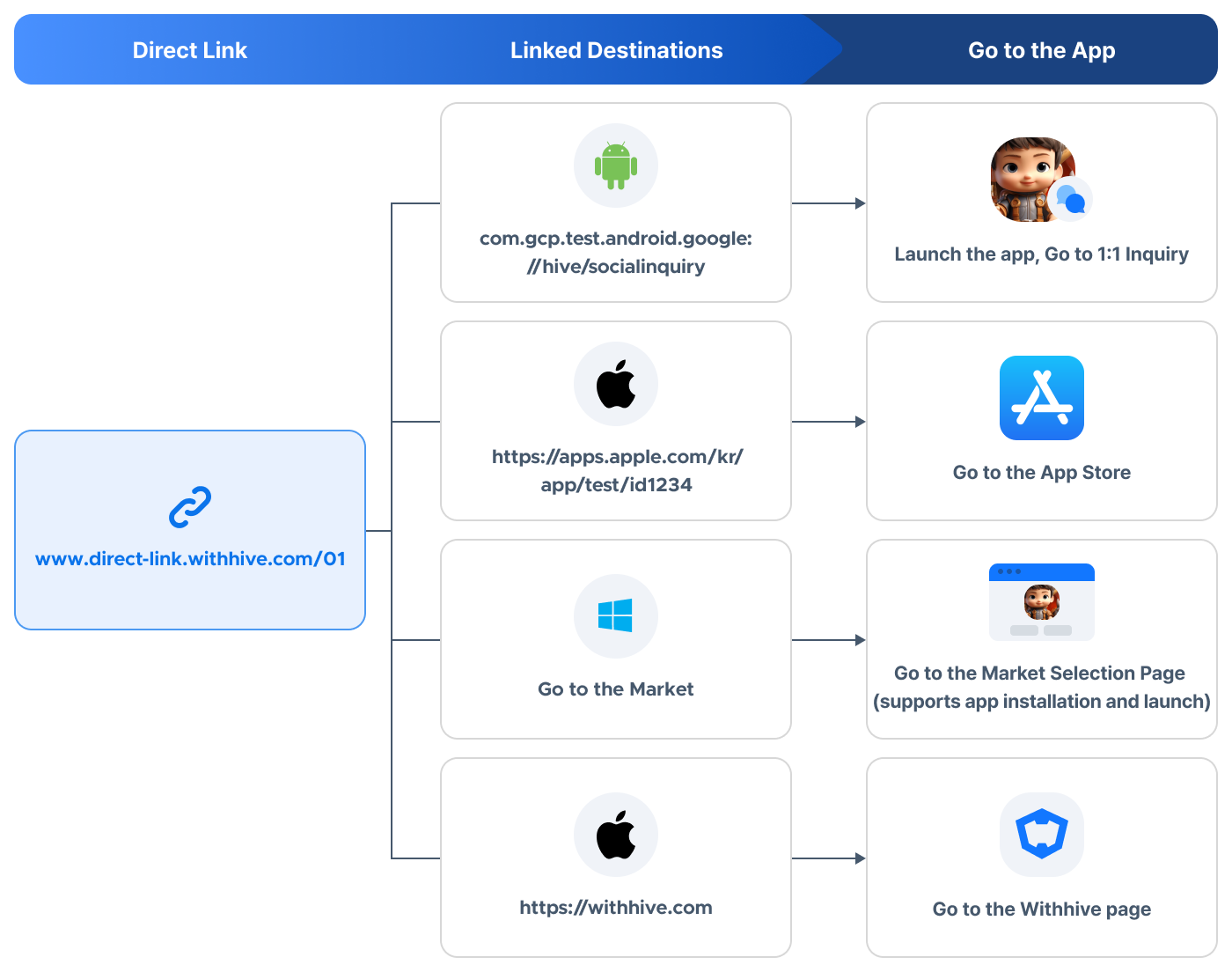
Task: Click the 'Go to the App Store' label
Action: click(1042, 473)
